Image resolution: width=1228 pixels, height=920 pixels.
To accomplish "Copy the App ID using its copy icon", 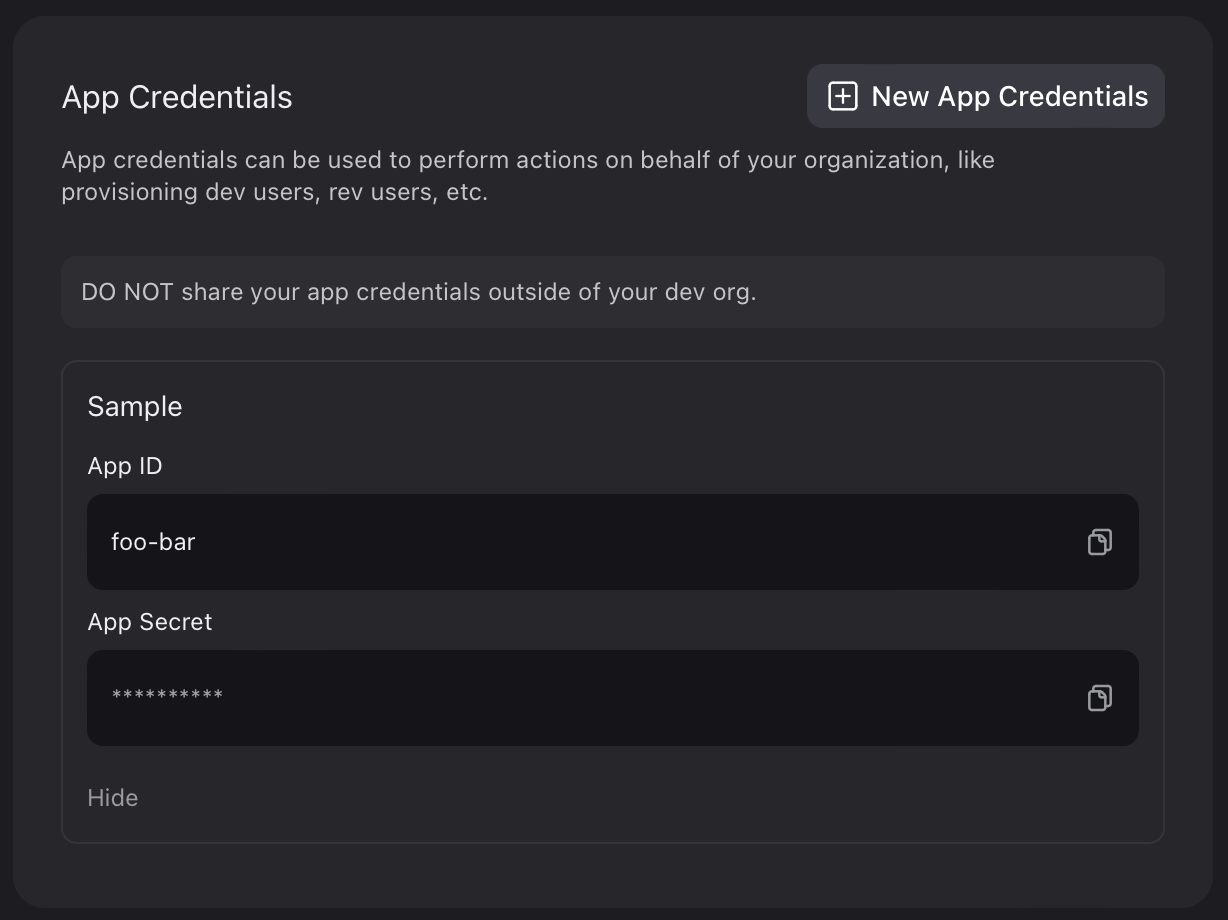I will pos(1099,541).
